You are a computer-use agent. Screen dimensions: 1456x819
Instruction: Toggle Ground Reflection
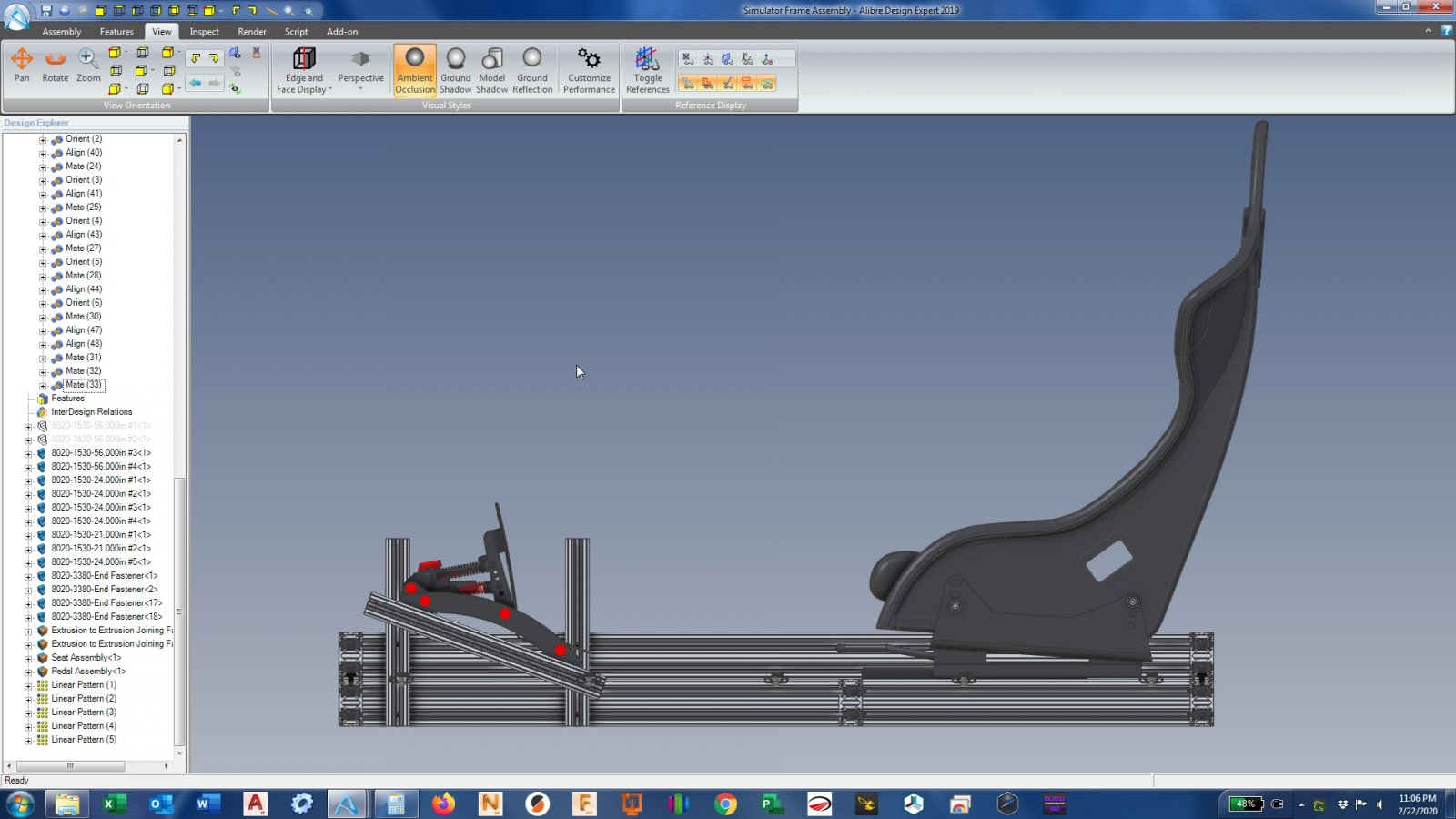point(532,71)
